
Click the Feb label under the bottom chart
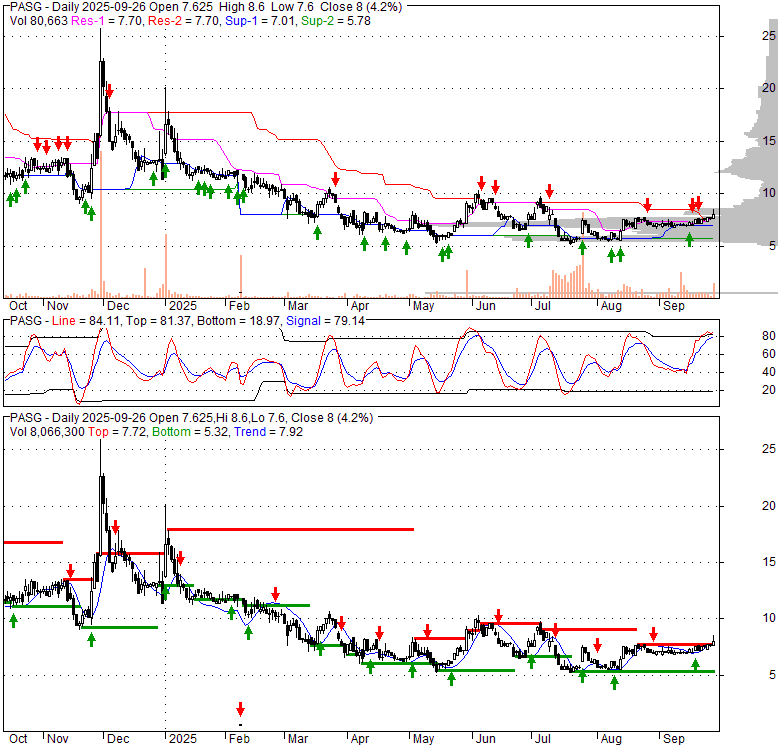click(239, 739)
